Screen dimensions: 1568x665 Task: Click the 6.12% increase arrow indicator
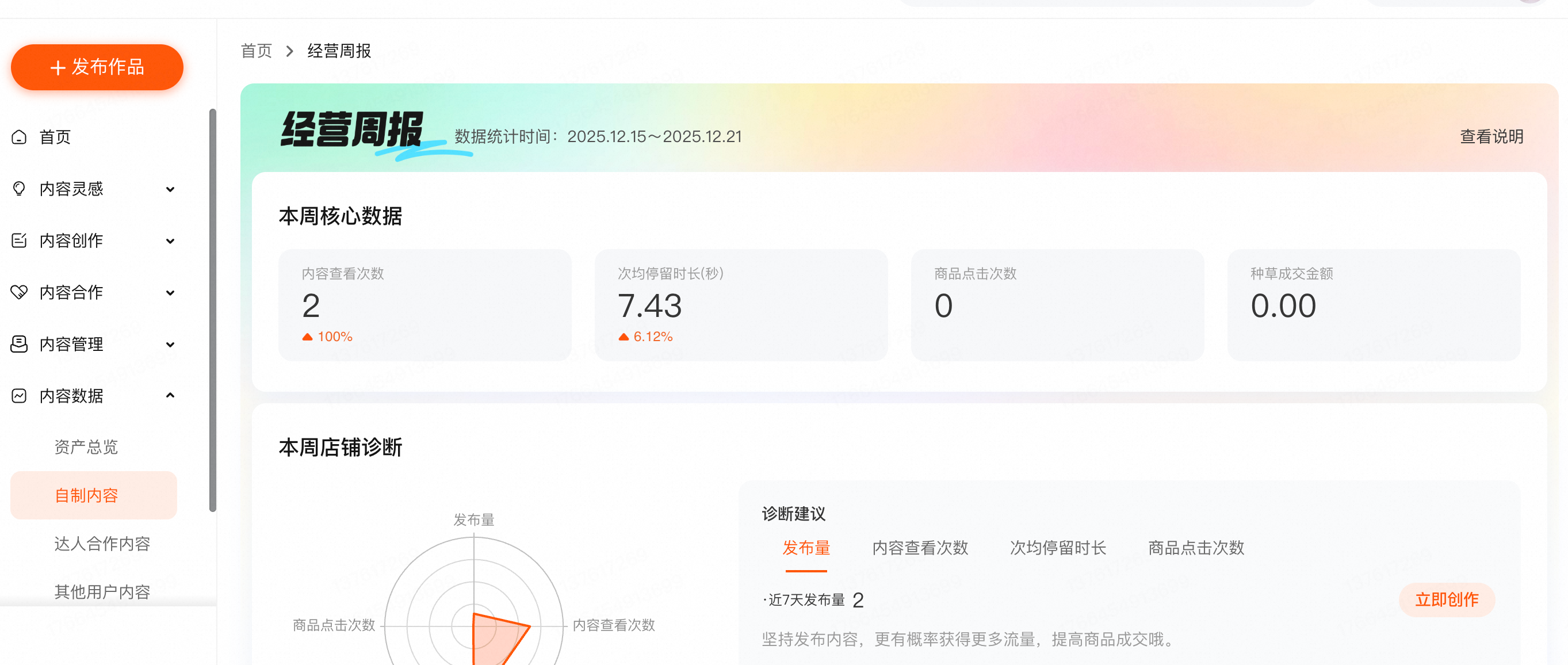pos(624,337)
